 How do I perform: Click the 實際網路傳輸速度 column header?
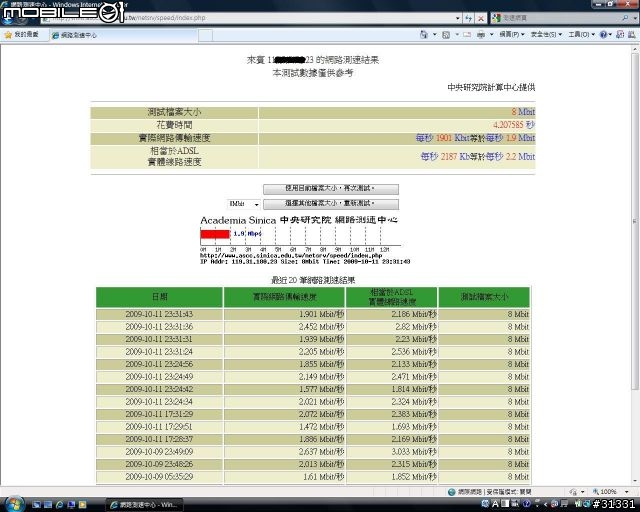click(x=284, y=297)
